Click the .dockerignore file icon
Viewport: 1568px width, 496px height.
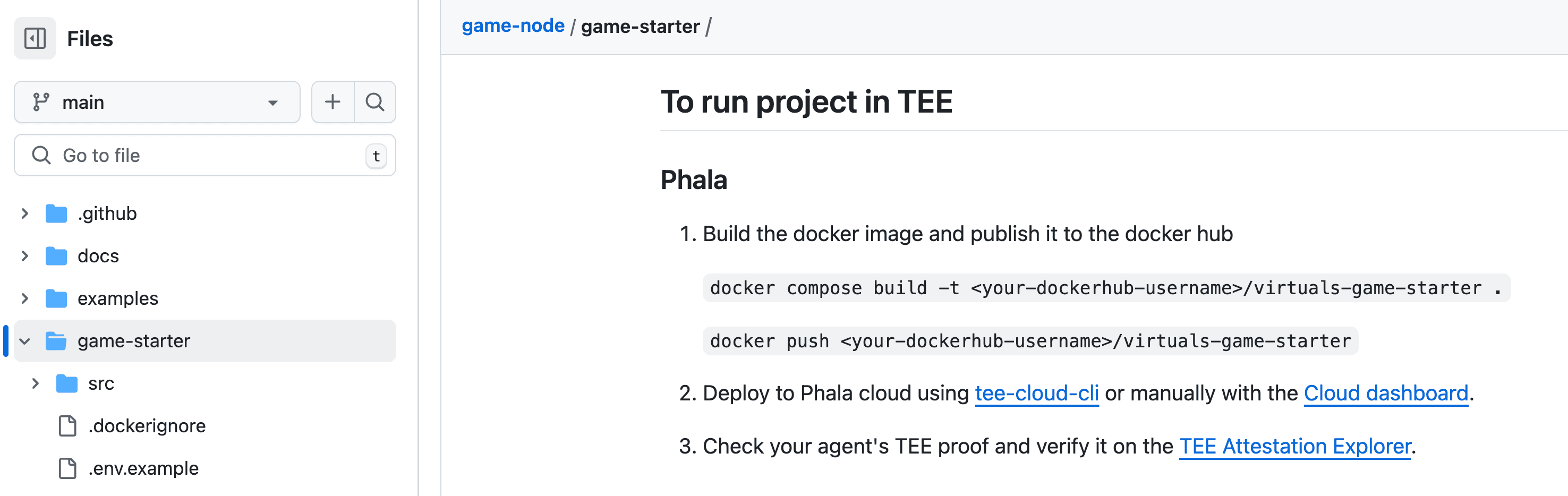click(x=67, y=426)
